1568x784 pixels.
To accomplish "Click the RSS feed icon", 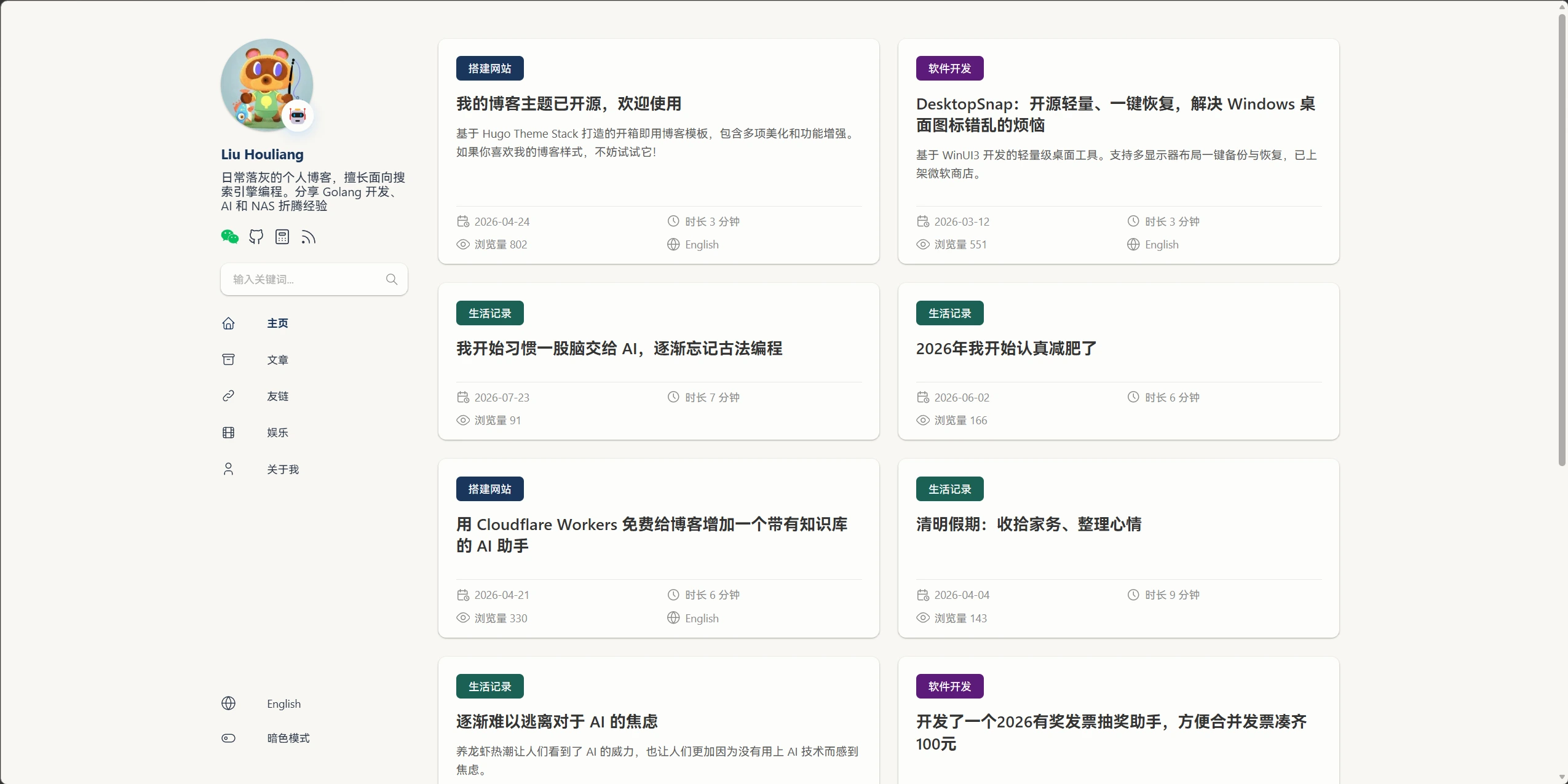I will point(309,237).
